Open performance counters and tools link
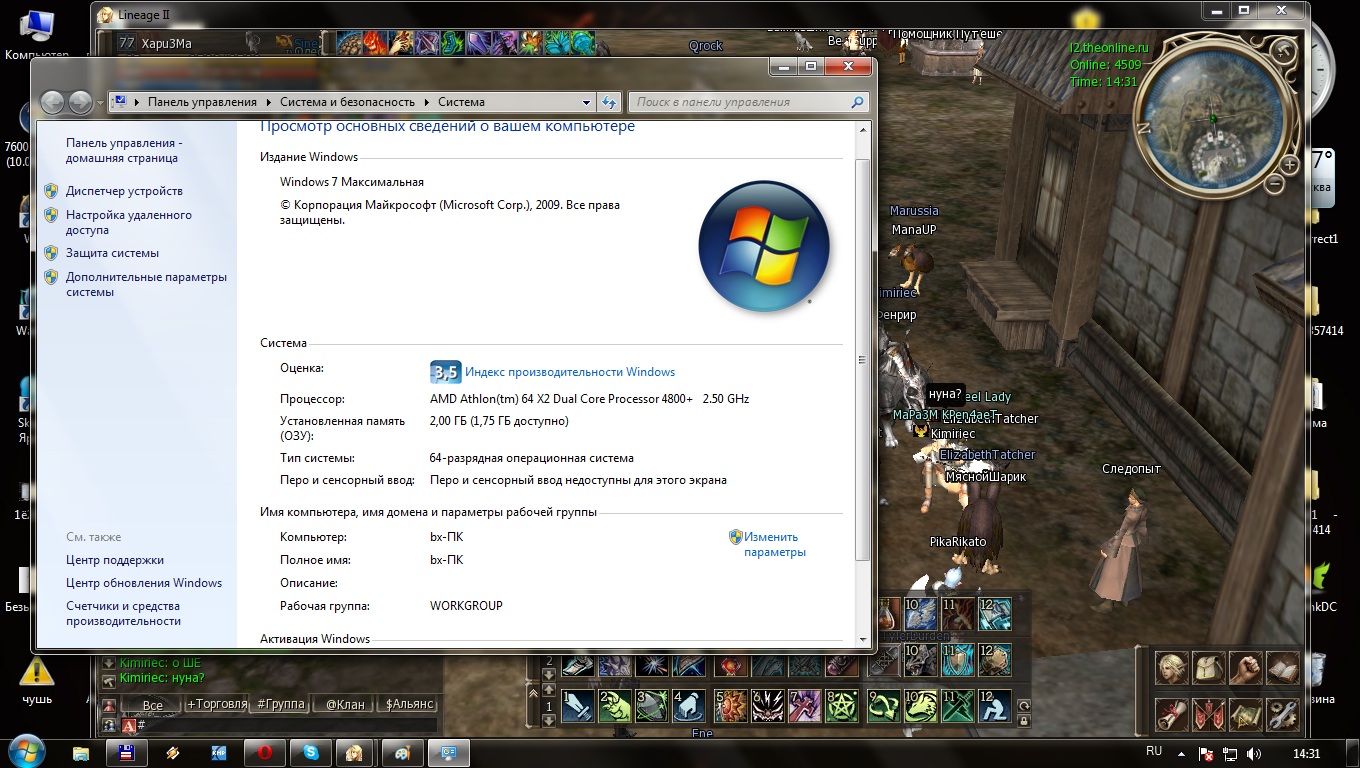Viewport: 1360px width, 768px height. click(x=123, y=613)
